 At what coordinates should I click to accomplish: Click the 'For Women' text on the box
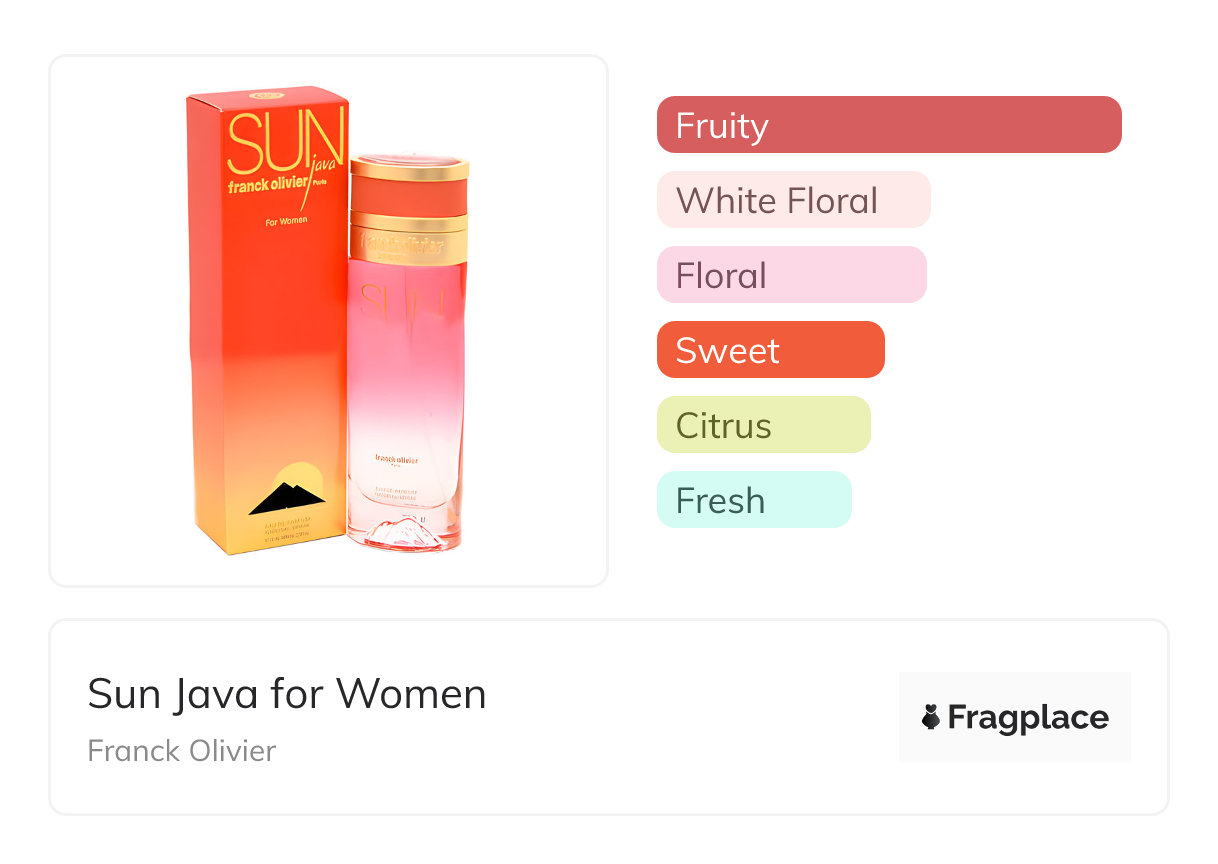pos(286,222)
